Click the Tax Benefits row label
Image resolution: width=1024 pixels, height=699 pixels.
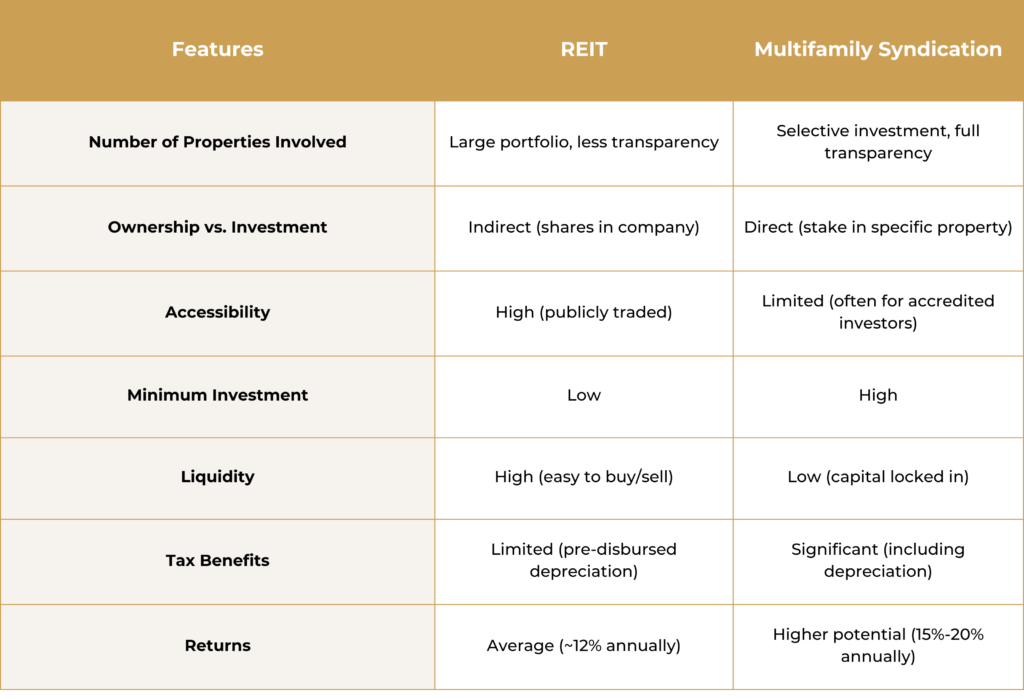(x=217, y=561)
